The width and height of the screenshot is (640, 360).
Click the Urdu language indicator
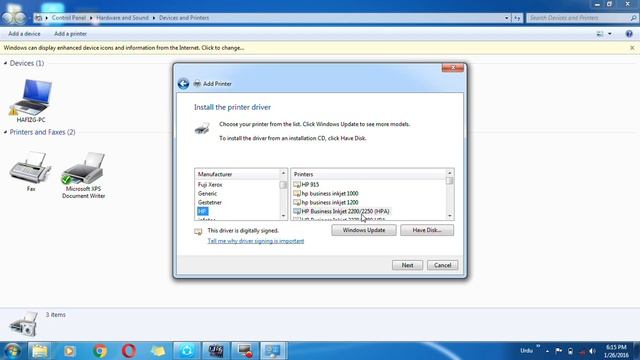(526, 351)
